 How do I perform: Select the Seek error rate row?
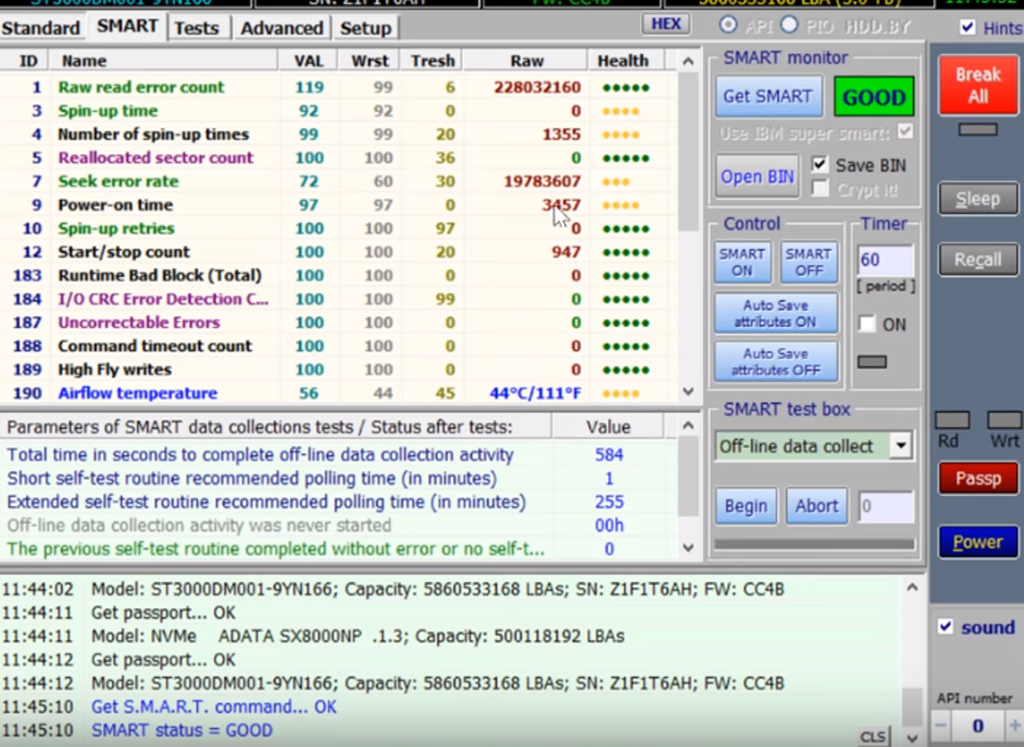tap(338, 181)
